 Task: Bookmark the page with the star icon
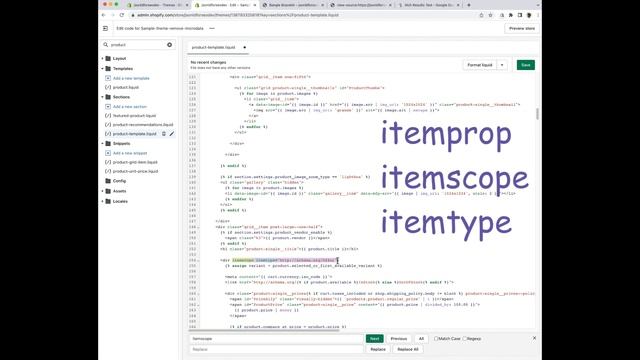coord(490,15)
